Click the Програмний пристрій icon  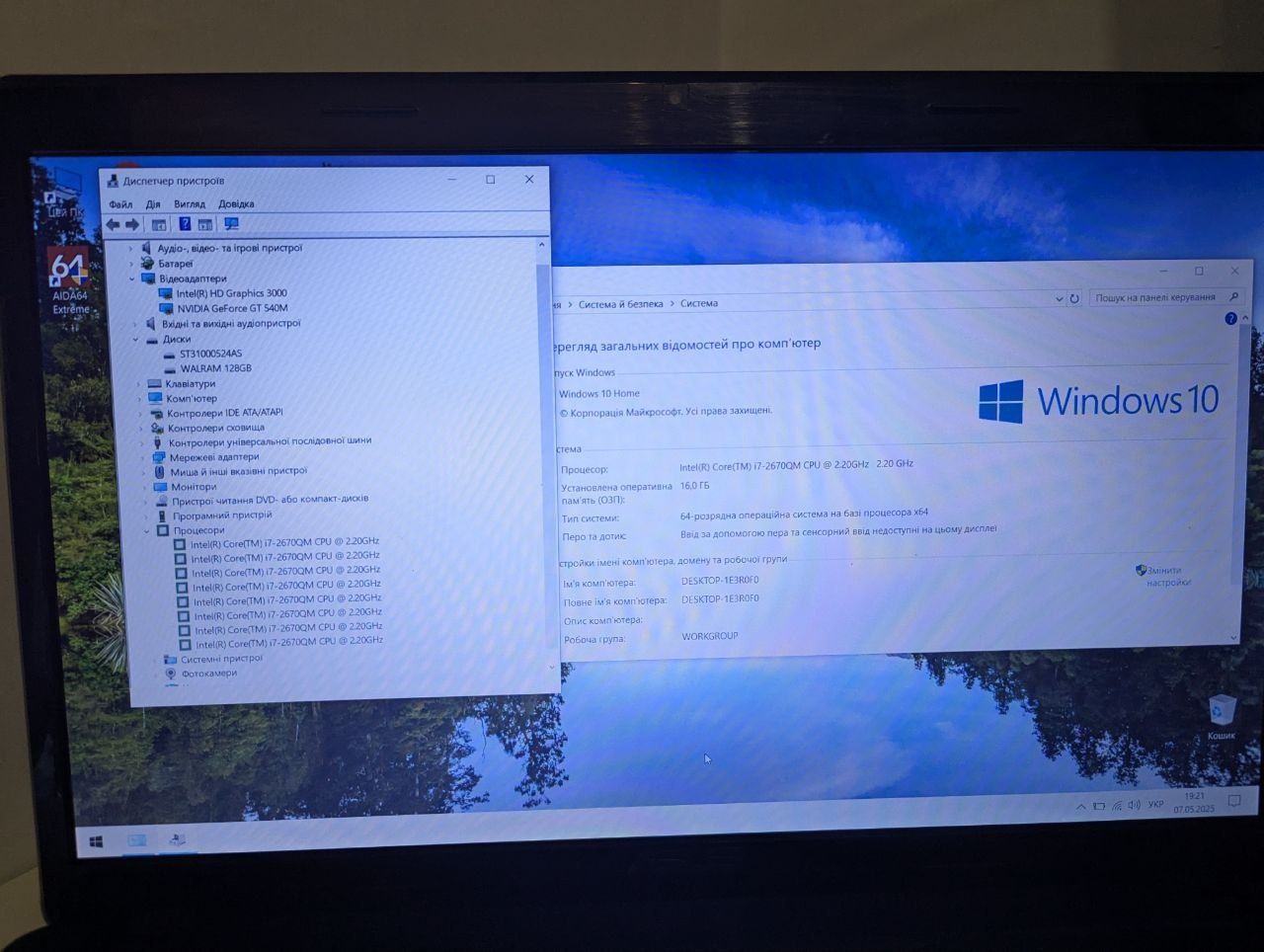(x=162, y=516)
